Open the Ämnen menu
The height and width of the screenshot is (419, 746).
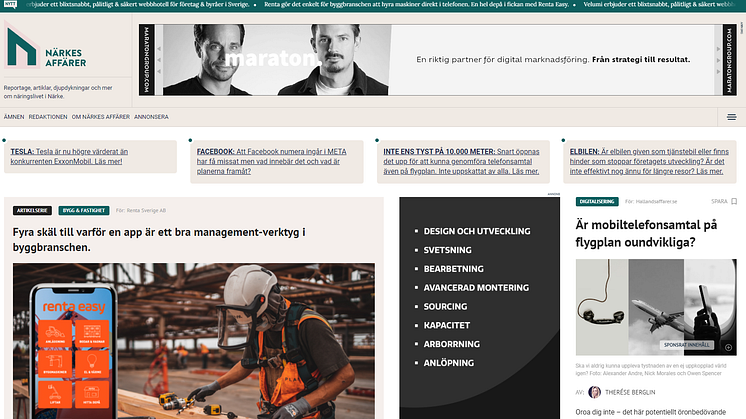[x=14, y=117]
